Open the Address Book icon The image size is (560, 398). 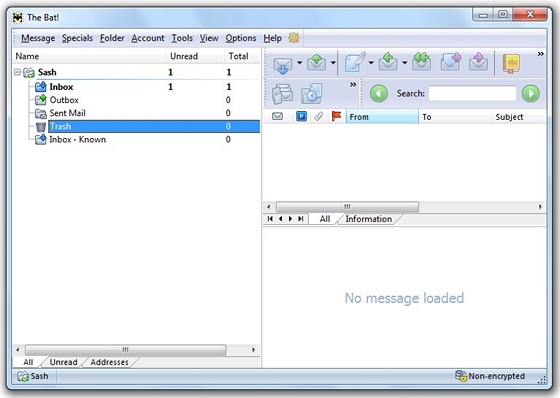pos(511,64)
